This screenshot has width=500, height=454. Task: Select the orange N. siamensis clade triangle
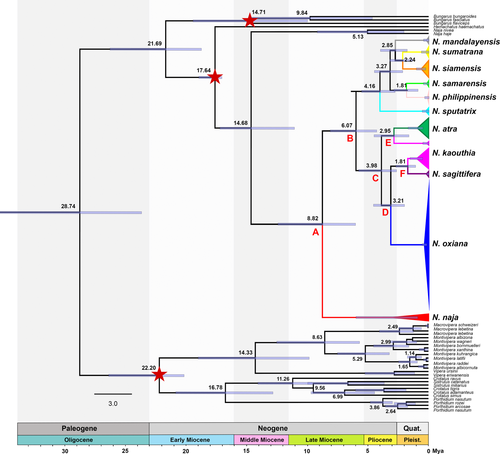pyautogui.click(x=424, y=69)
